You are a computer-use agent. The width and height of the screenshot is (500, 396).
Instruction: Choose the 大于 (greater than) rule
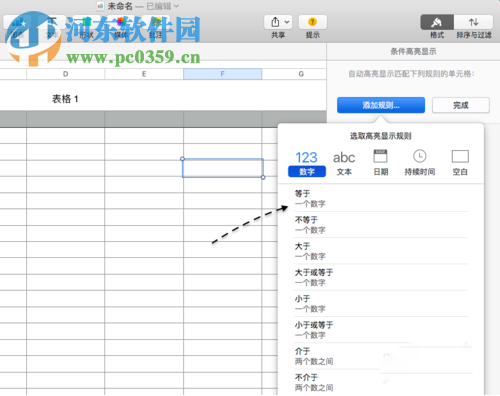pos(381,251)
